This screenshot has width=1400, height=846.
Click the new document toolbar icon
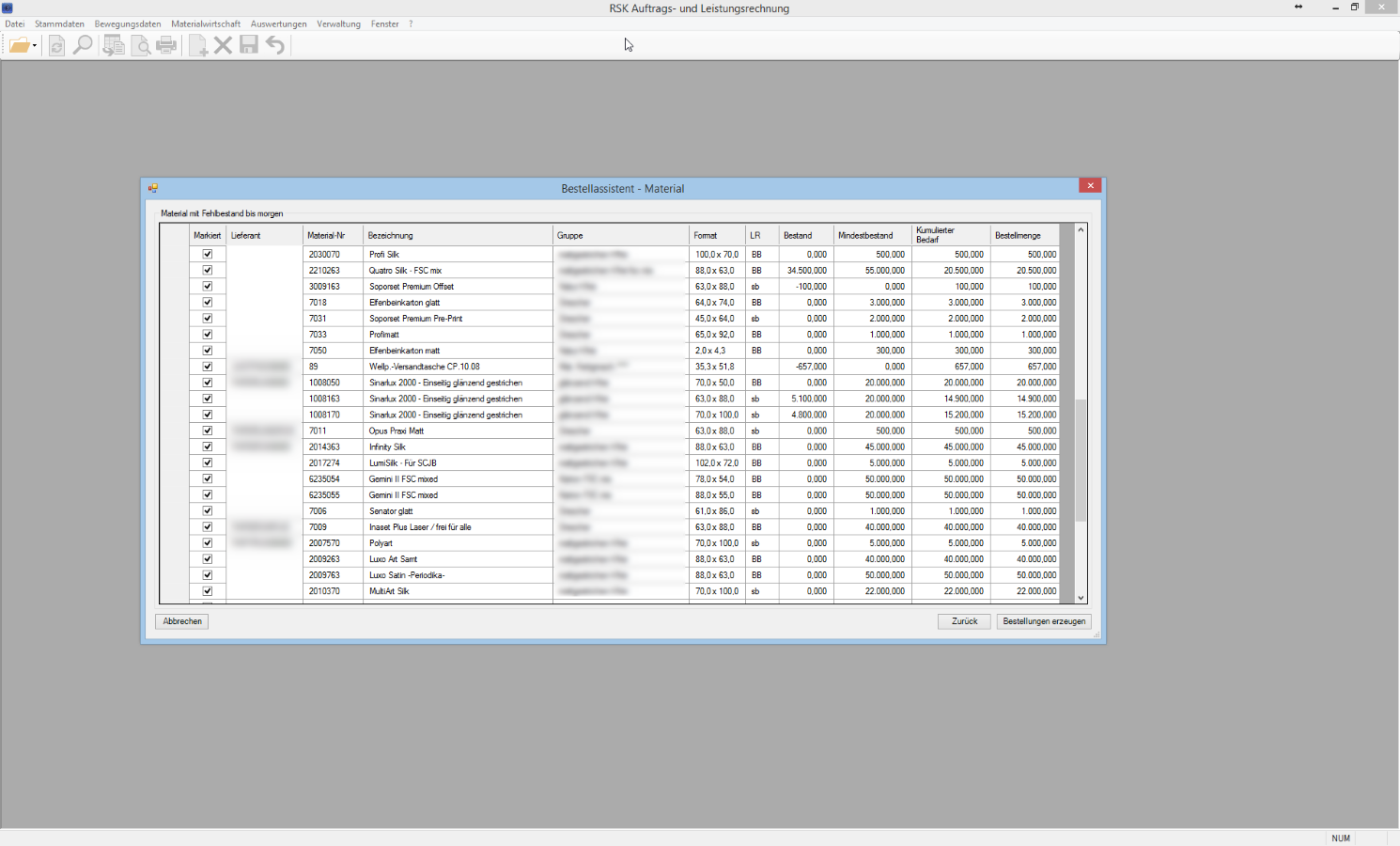(x=198, y=45)
